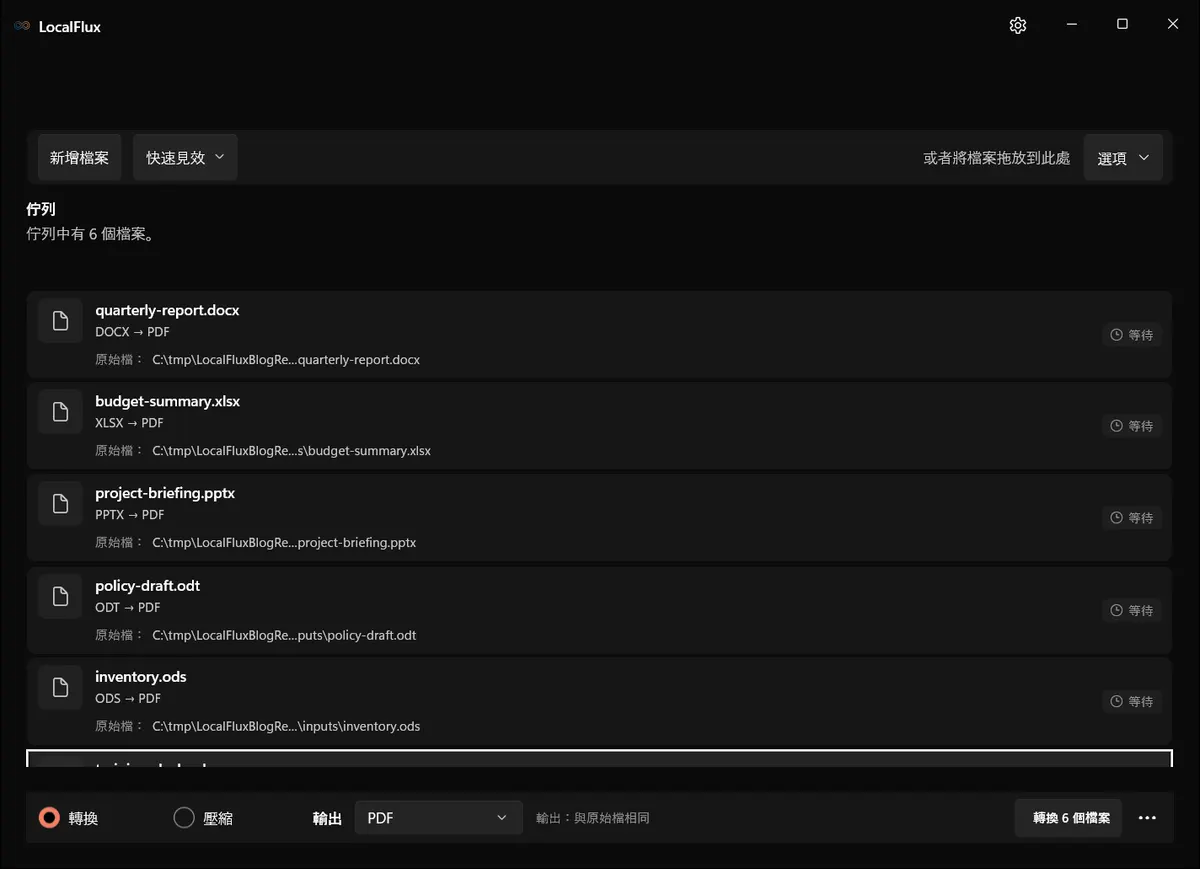Image resolution: width=1200 pixels, height=869 pixels.
Task: Click 等待 status badge for budget-summary.xlsx
Action: coord(1132,426)
